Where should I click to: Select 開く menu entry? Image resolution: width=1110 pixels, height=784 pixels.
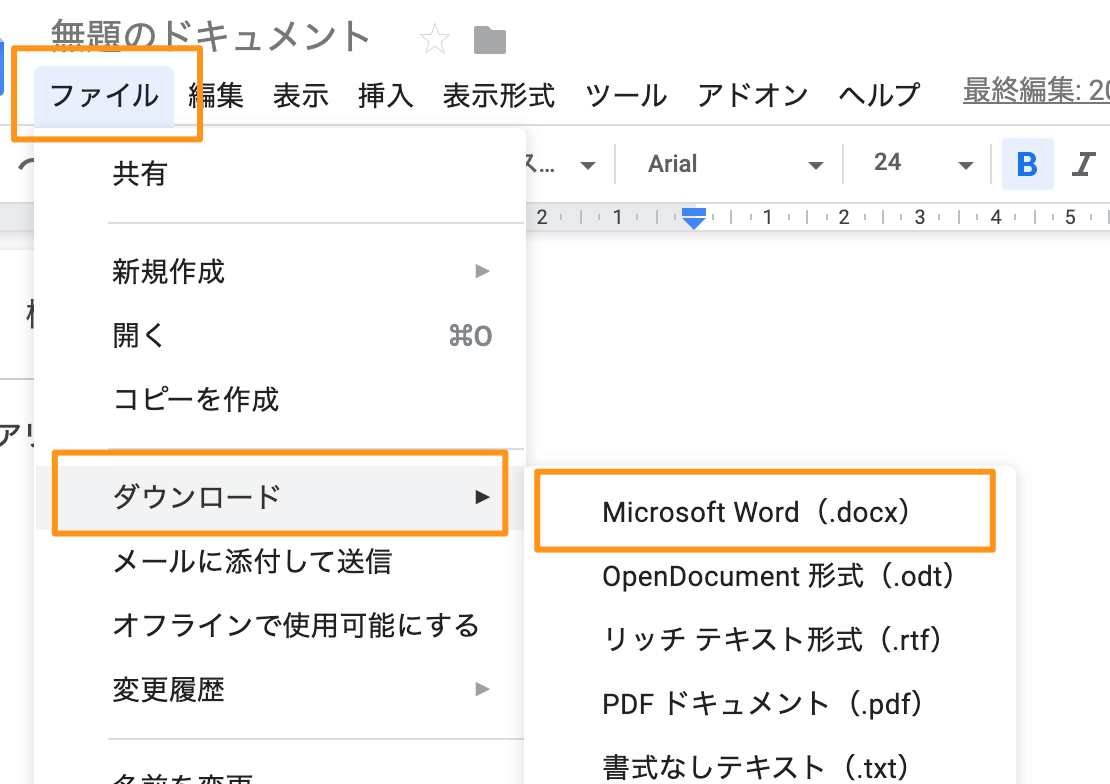[280, 335]
